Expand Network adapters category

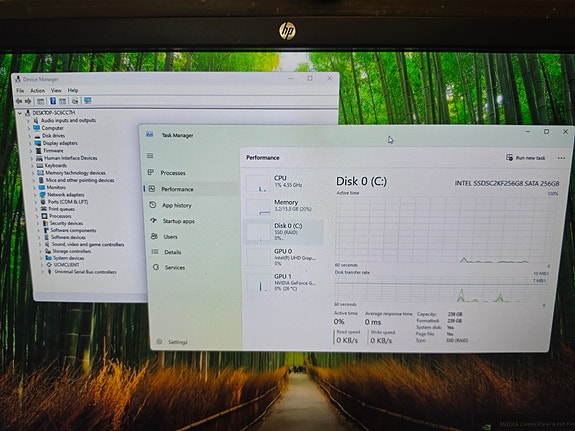(35, 195)
